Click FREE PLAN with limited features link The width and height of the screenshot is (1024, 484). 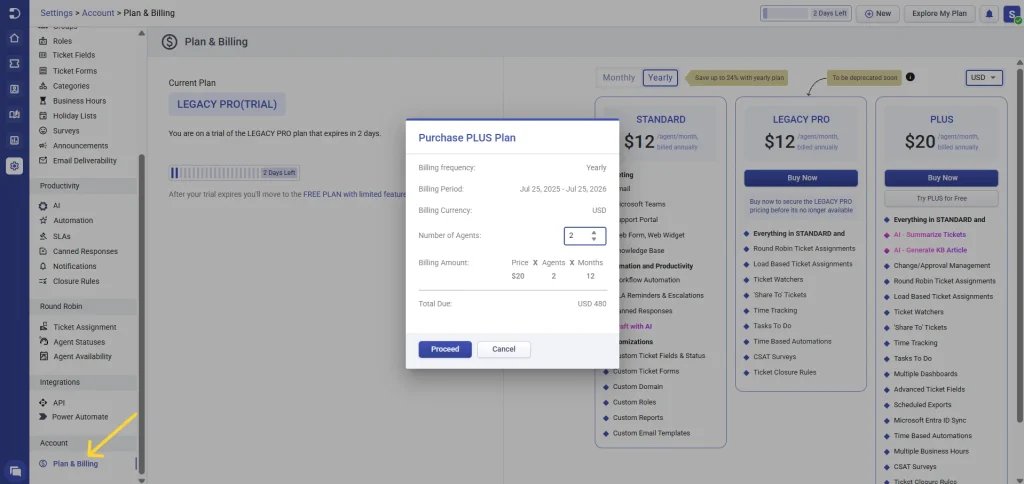355,195
